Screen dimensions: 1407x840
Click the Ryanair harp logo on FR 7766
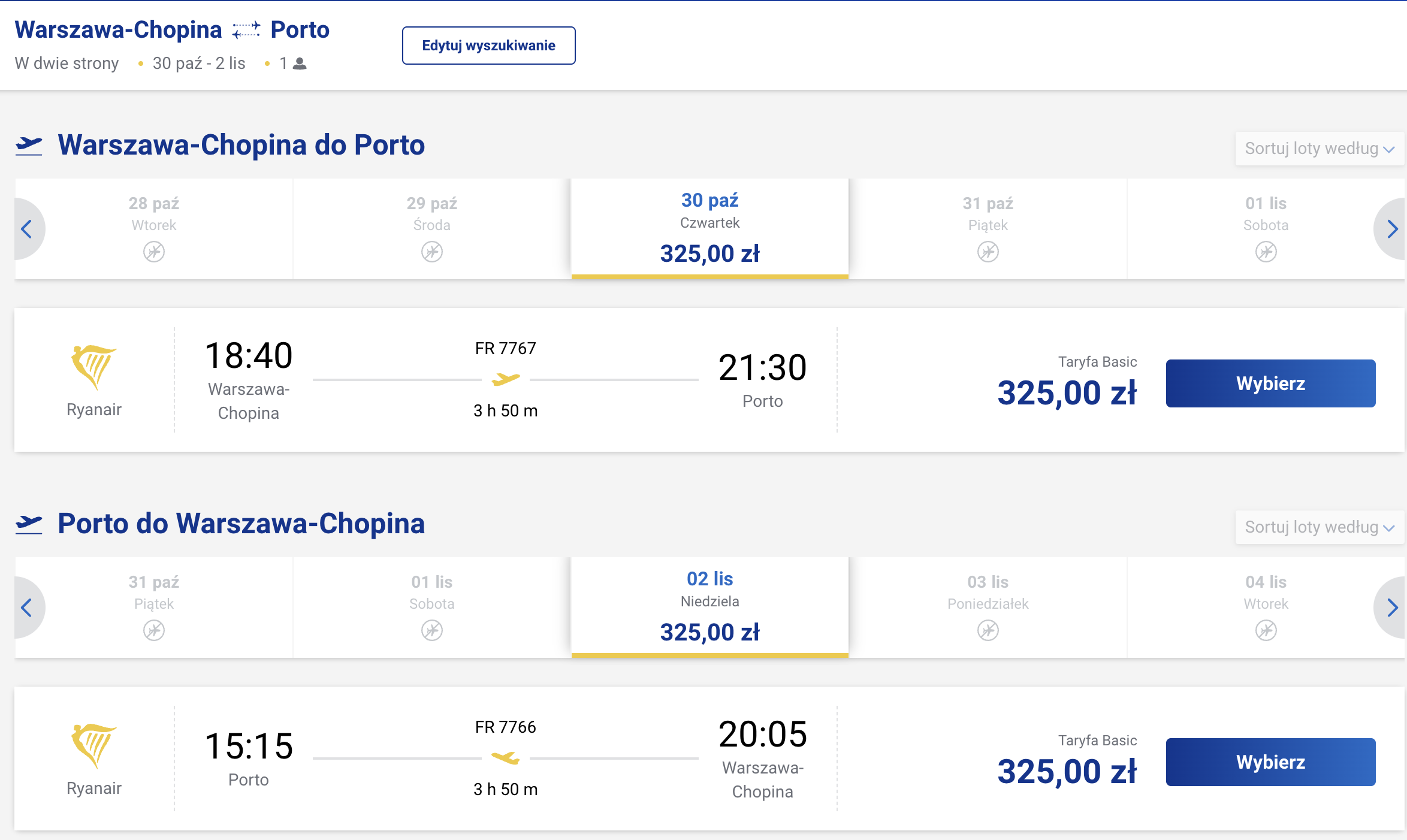(93, 746)
